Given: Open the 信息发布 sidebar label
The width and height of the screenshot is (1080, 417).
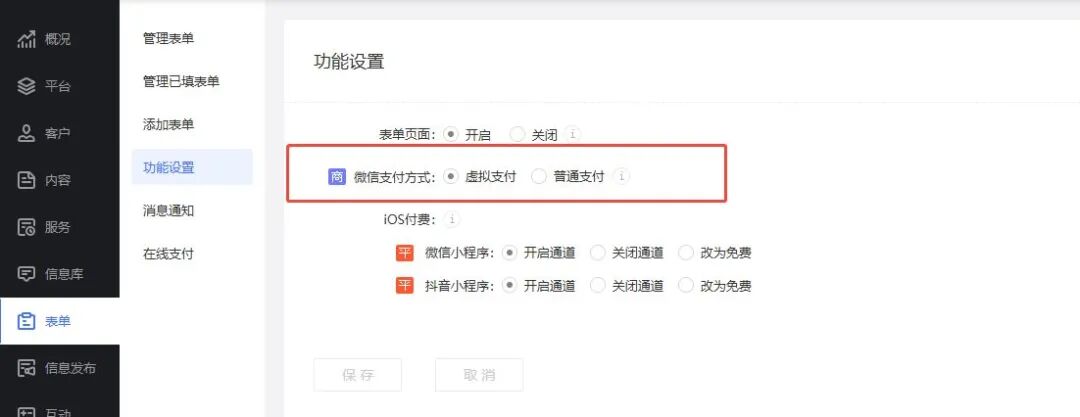Looking at the screenshot, I should [70, 368].
